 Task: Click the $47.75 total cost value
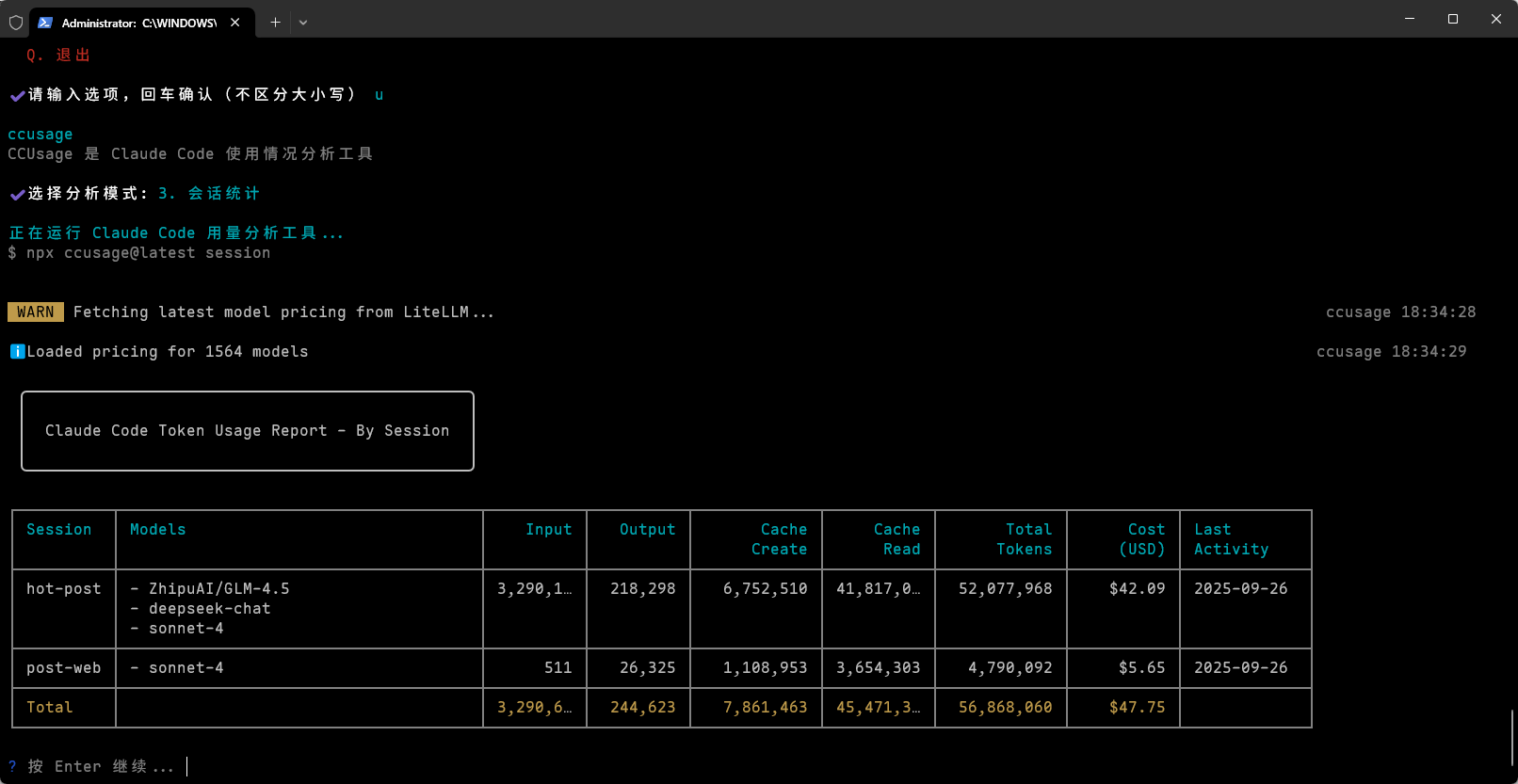(x=1137, y=708)
